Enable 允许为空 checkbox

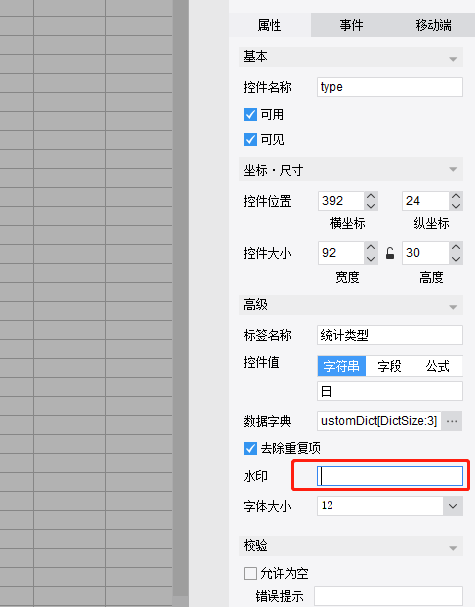coord(250,573)
